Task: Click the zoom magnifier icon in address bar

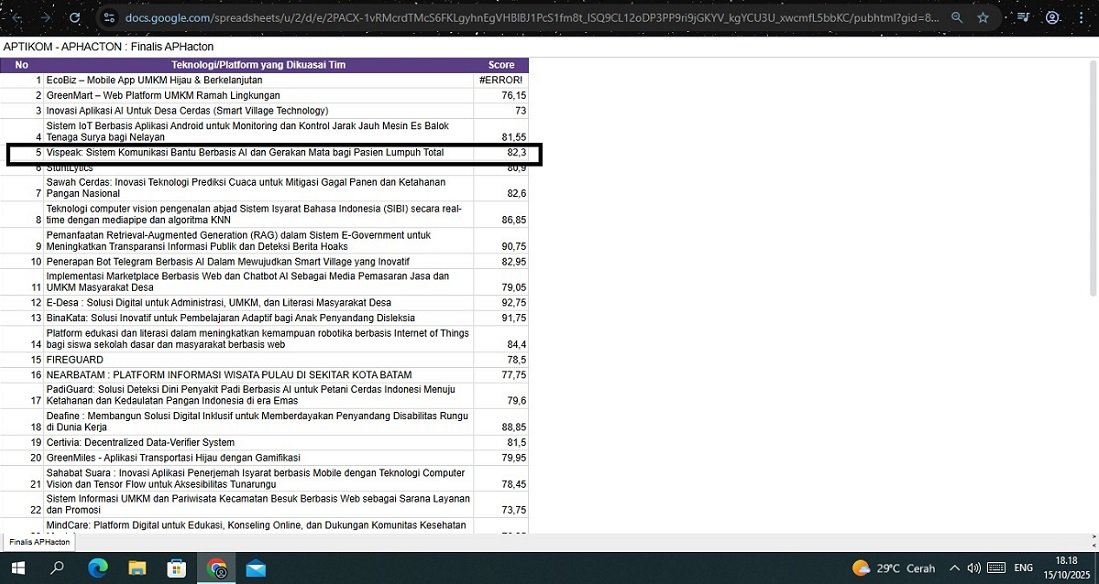Action: click(957, 18)
